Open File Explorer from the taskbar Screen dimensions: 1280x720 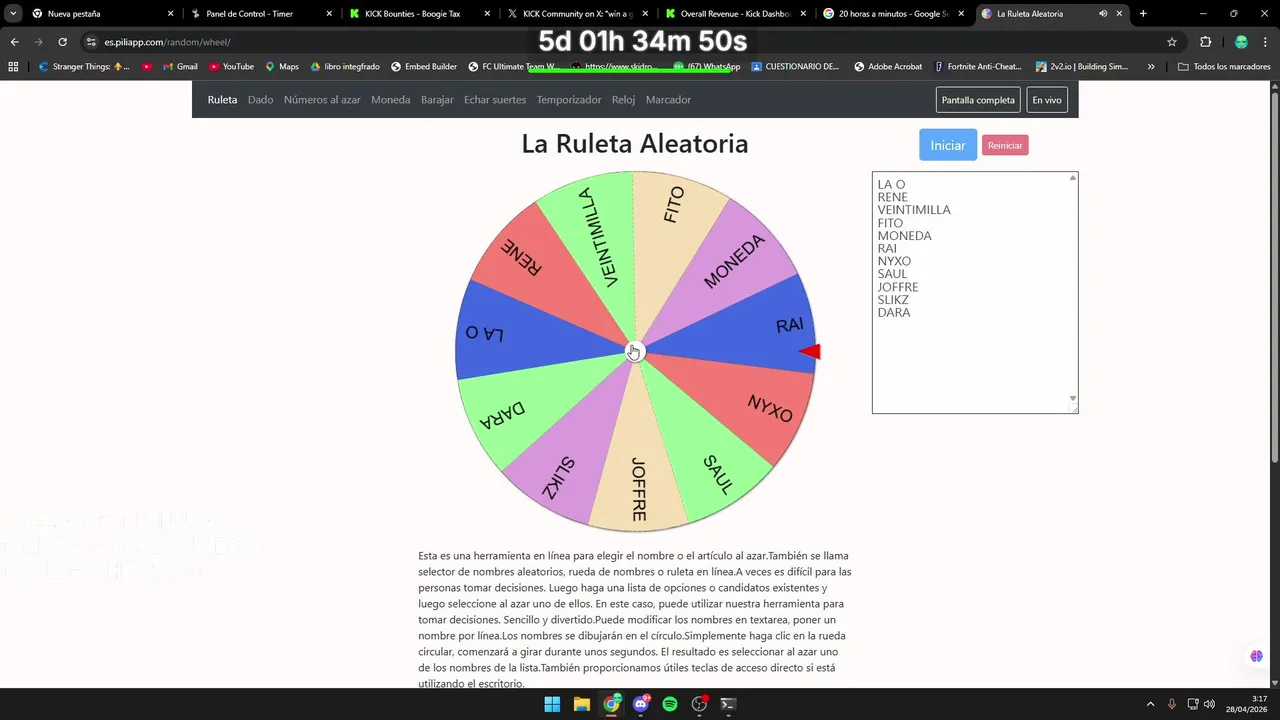click(x=581, y=704)
